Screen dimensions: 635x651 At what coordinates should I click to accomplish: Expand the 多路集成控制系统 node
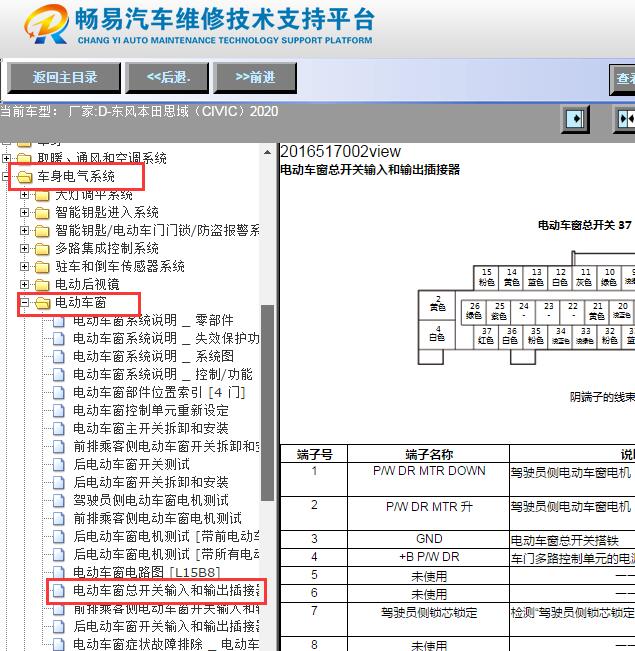coord(25,248)
